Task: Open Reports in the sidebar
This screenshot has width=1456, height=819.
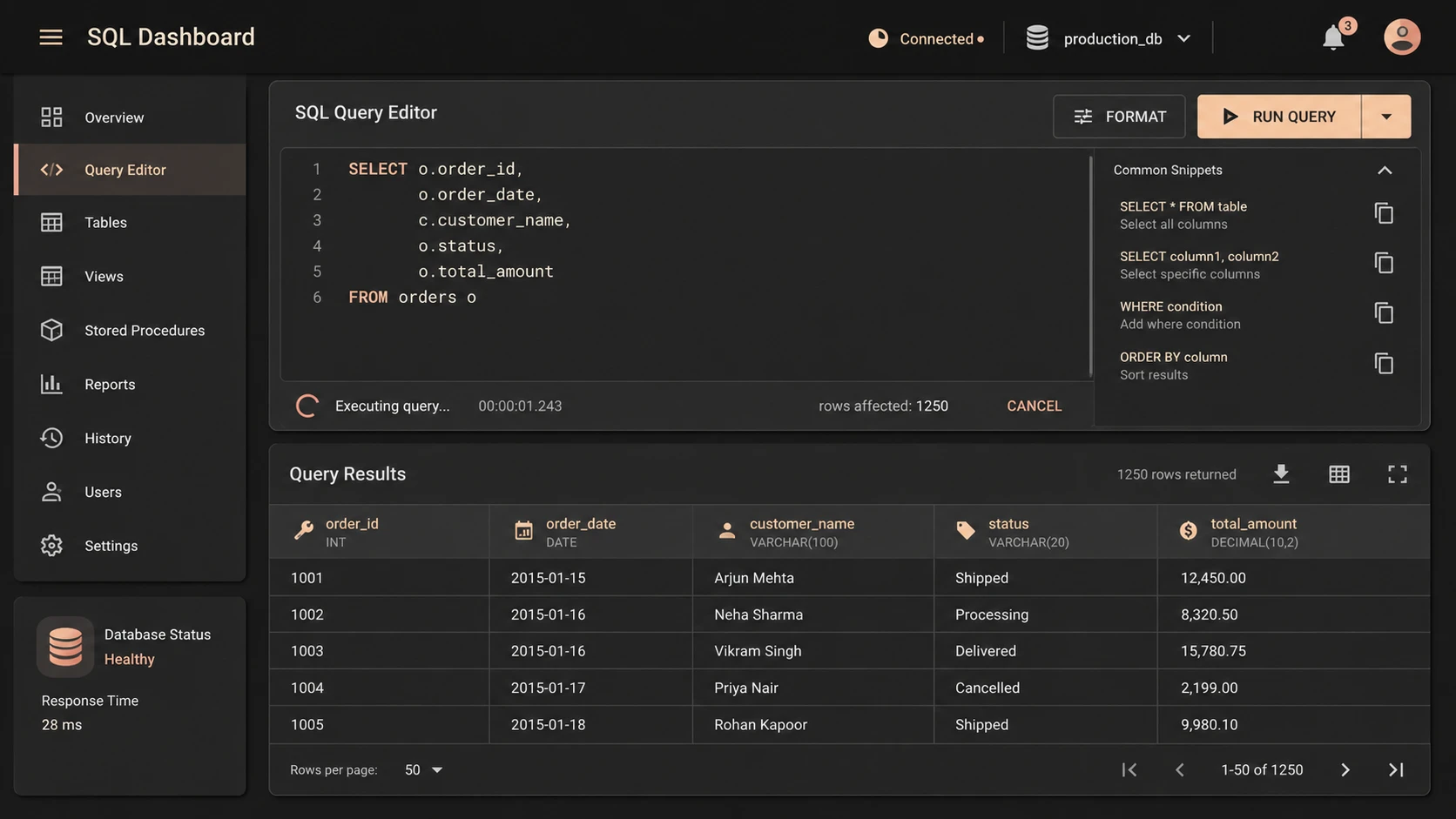Action: [130, 385]
